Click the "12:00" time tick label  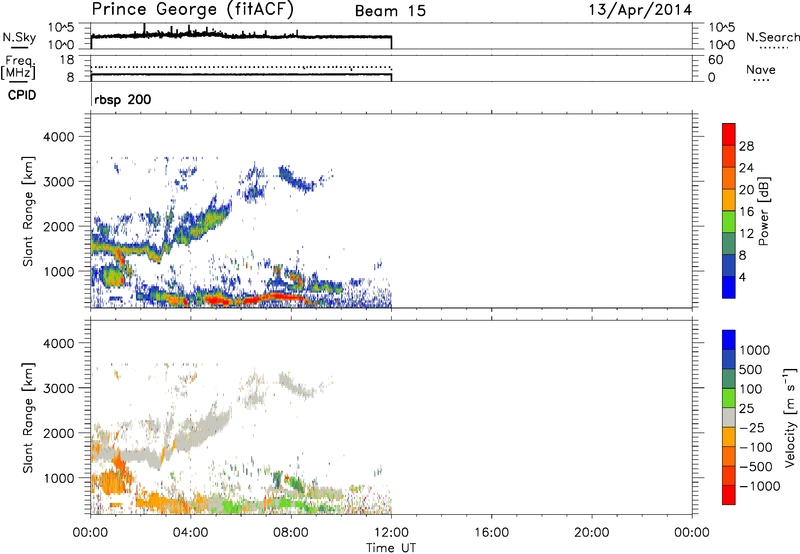[391, 533]
